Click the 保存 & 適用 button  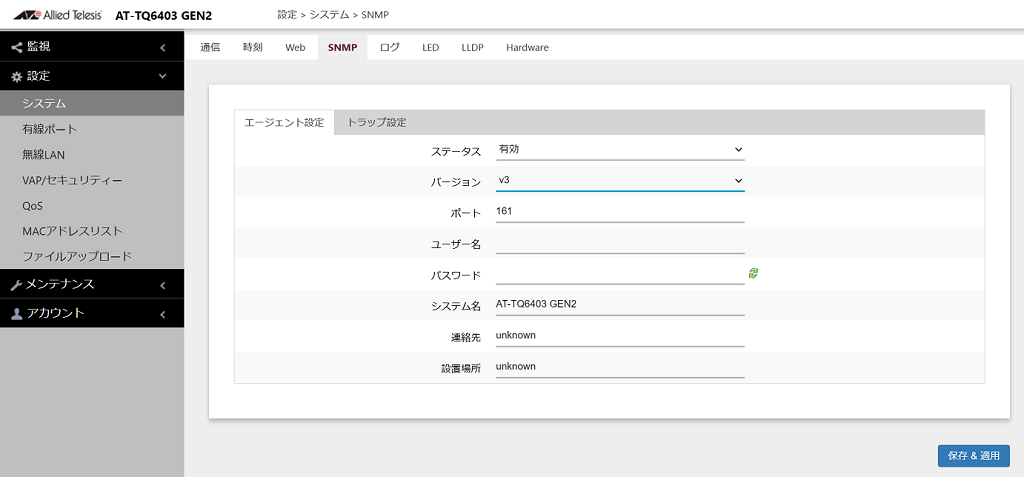[974, 456]
